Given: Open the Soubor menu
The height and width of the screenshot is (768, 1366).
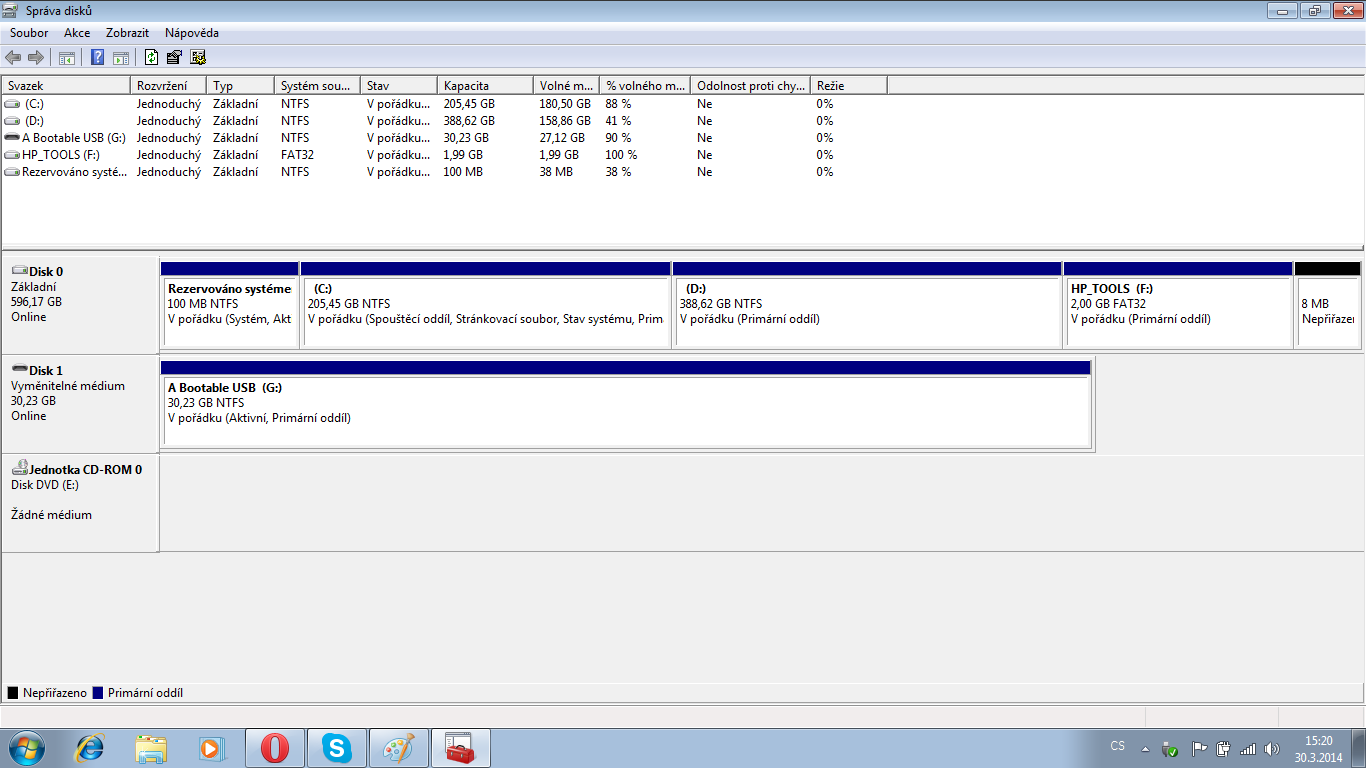Looking at the screenshot, I should click(x=29, y=33).
